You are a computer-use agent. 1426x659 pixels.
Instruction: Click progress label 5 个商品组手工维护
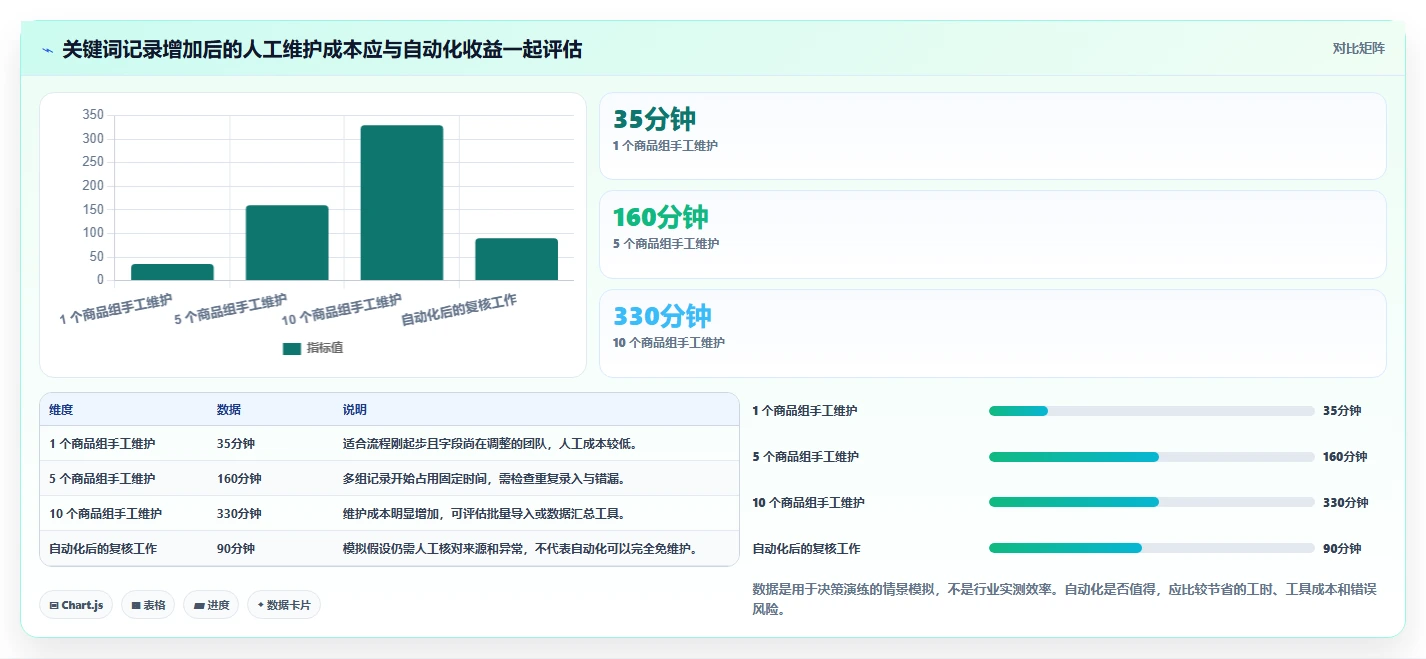click(805, 457)
